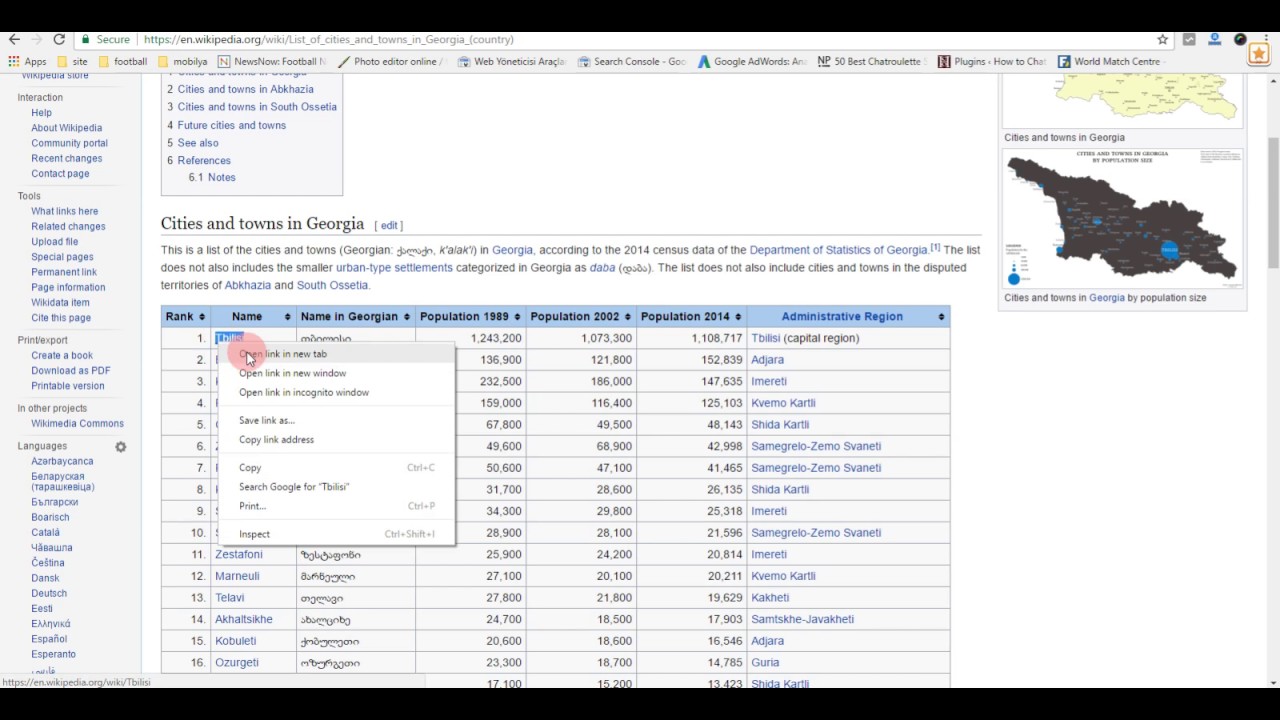
Task: Open the 50 Best Chatroulette bookmark
Action: [872, 62]
